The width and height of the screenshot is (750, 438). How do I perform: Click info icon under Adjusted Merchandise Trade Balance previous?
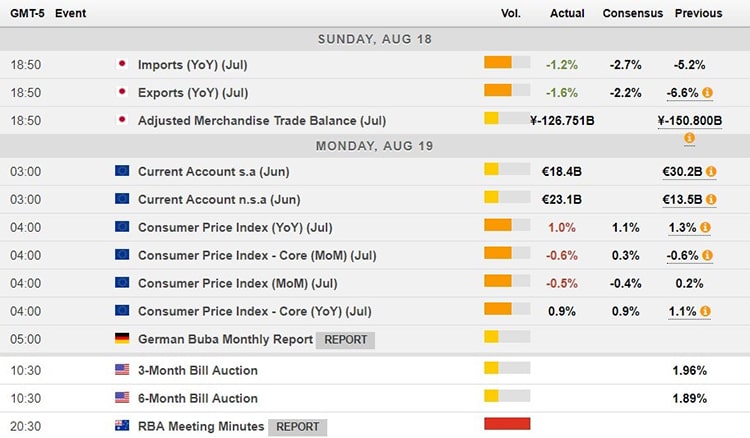point(690,137)
